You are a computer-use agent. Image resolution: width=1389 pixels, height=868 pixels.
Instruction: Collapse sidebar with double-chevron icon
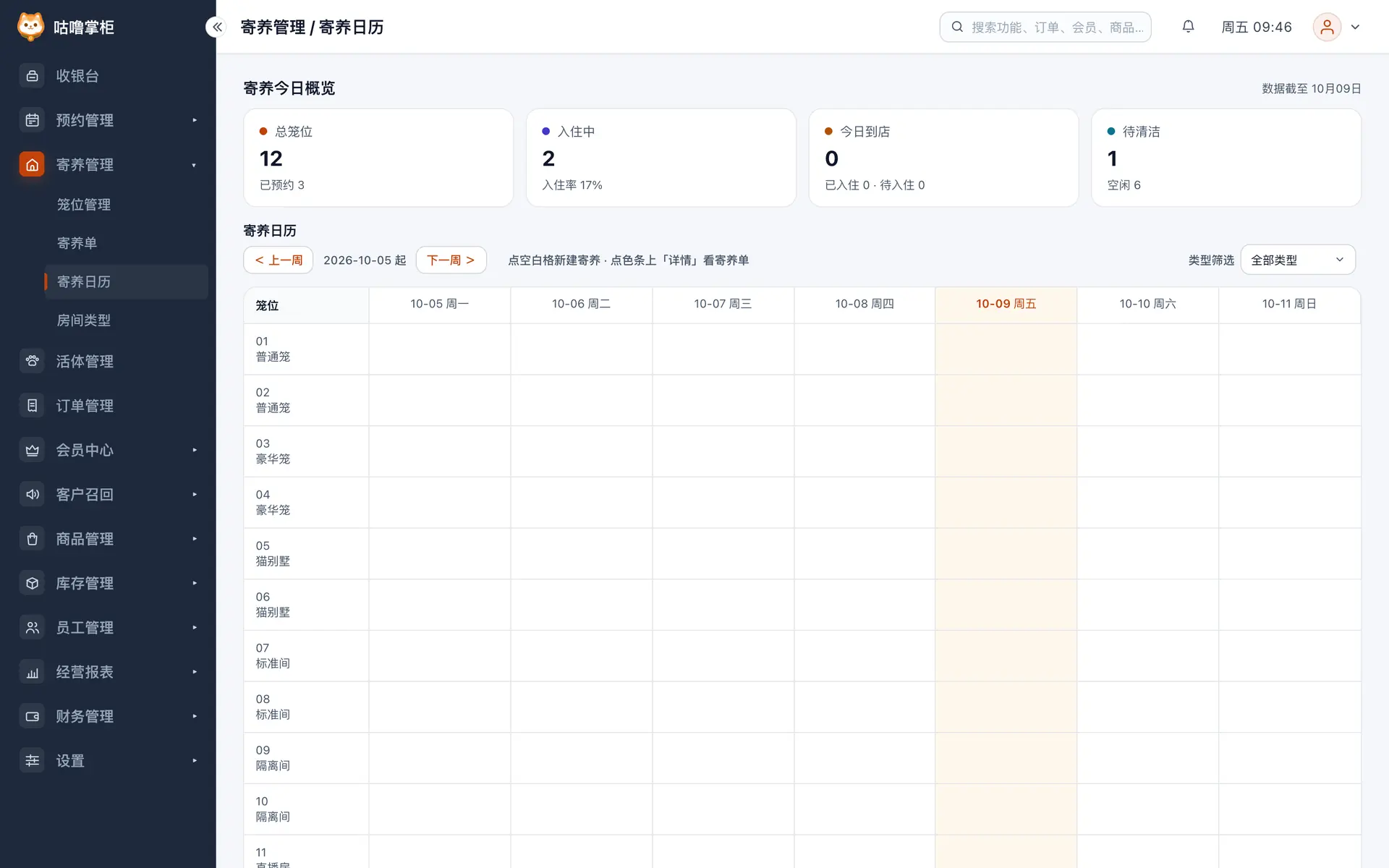(217, 27)
